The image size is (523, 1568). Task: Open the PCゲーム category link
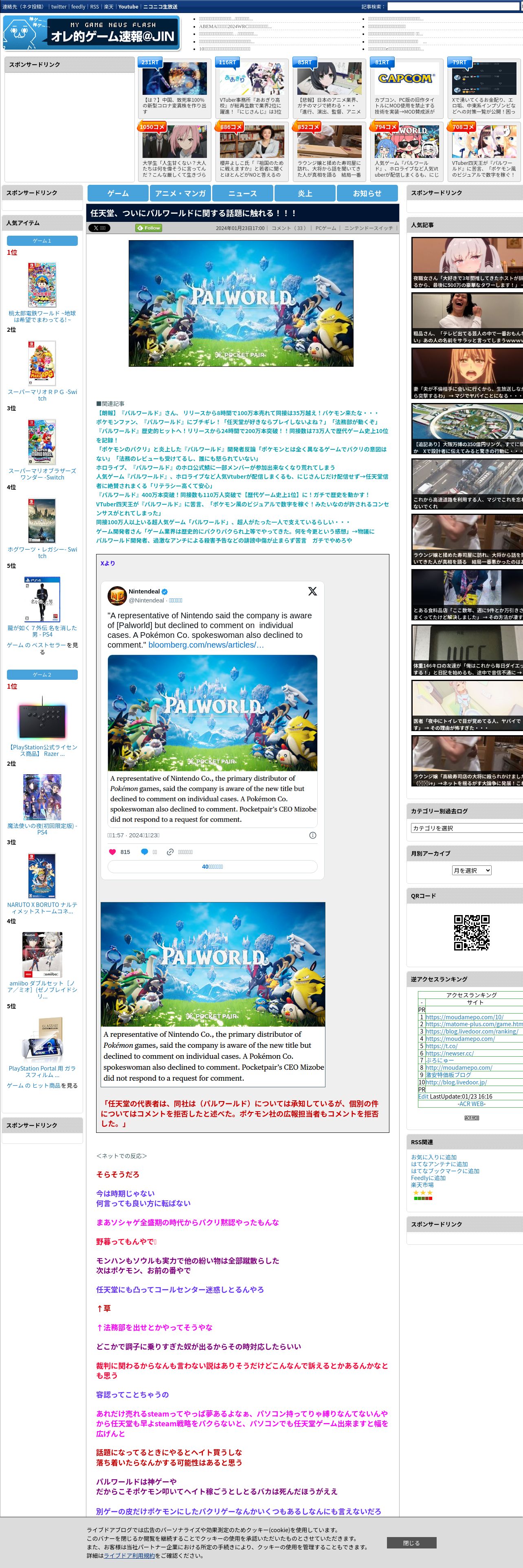(x=326, y=228)
